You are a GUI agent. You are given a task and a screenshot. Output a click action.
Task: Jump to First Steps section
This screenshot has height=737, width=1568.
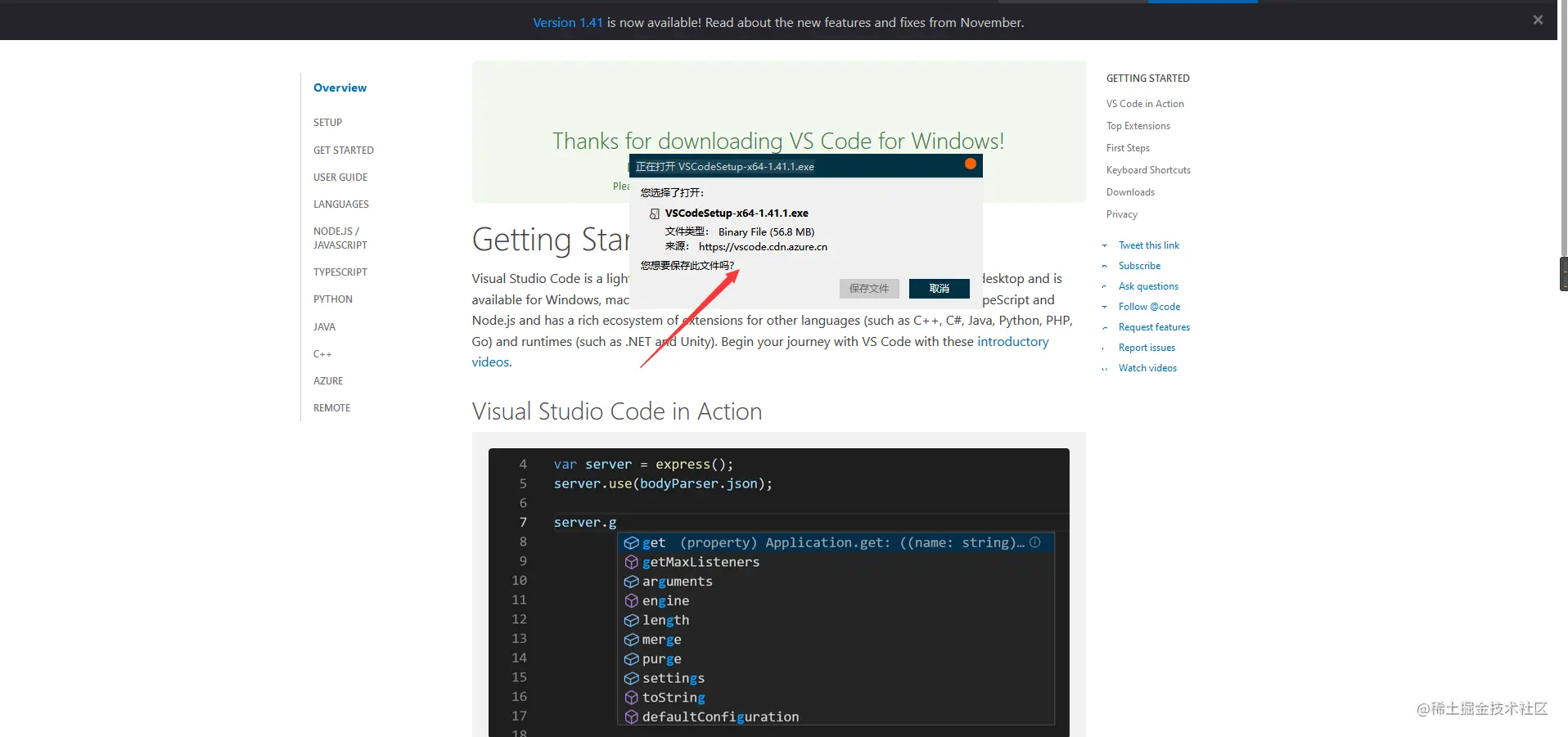click(1128, 148)
